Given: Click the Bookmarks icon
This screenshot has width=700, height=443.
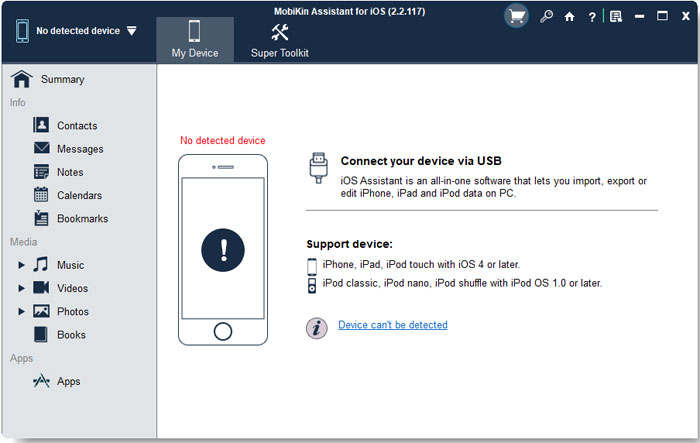Looking at the screenshot, I should pos(41,218).
